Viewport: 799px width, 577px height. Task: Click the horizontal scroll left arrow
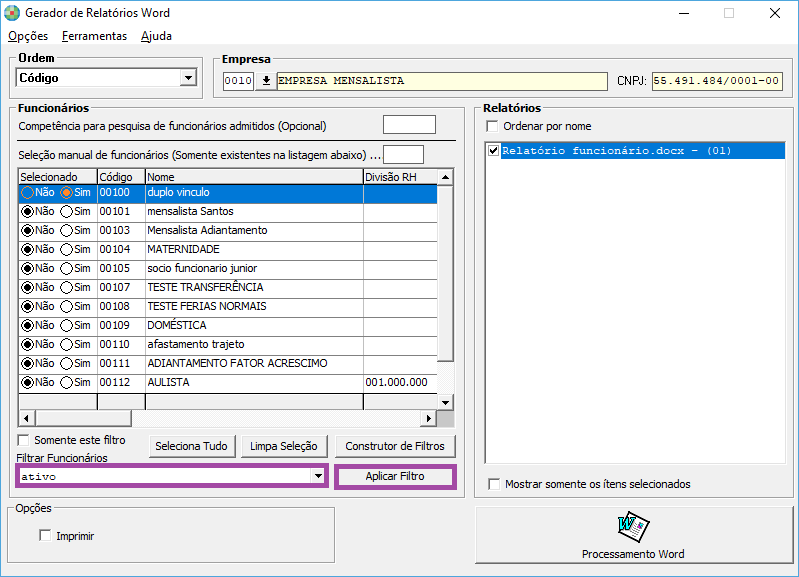coord(26,418)
